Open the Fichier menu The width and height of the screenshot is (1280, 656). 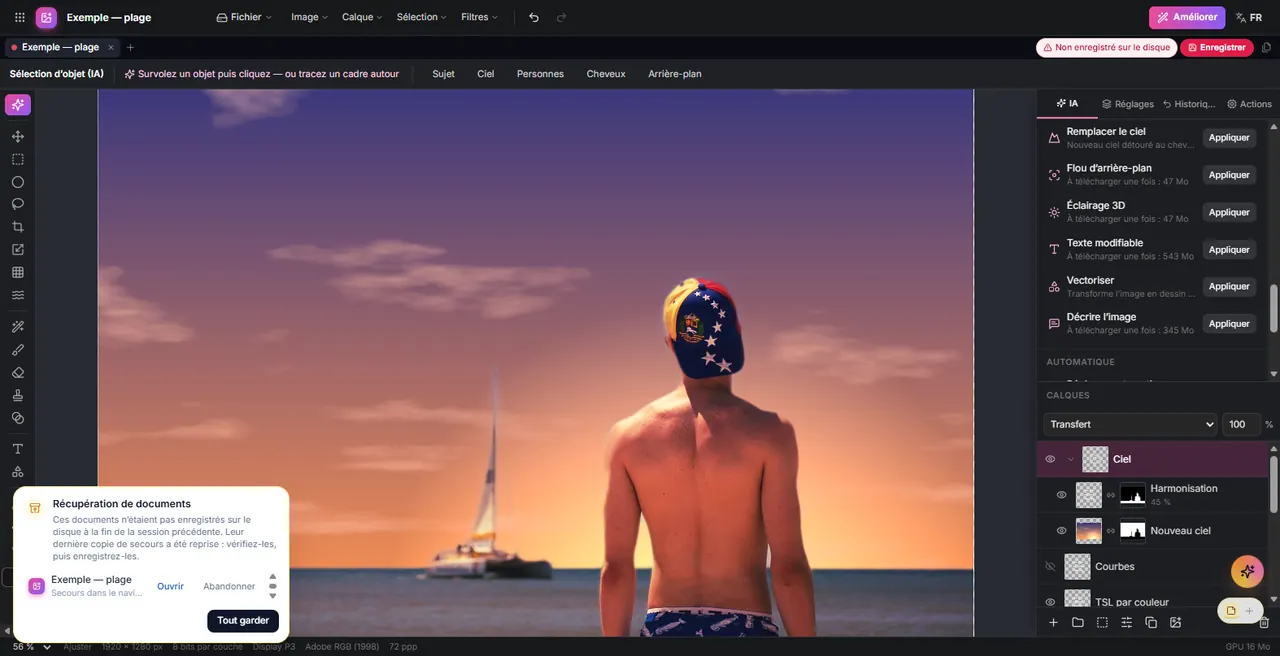[244, 17]
